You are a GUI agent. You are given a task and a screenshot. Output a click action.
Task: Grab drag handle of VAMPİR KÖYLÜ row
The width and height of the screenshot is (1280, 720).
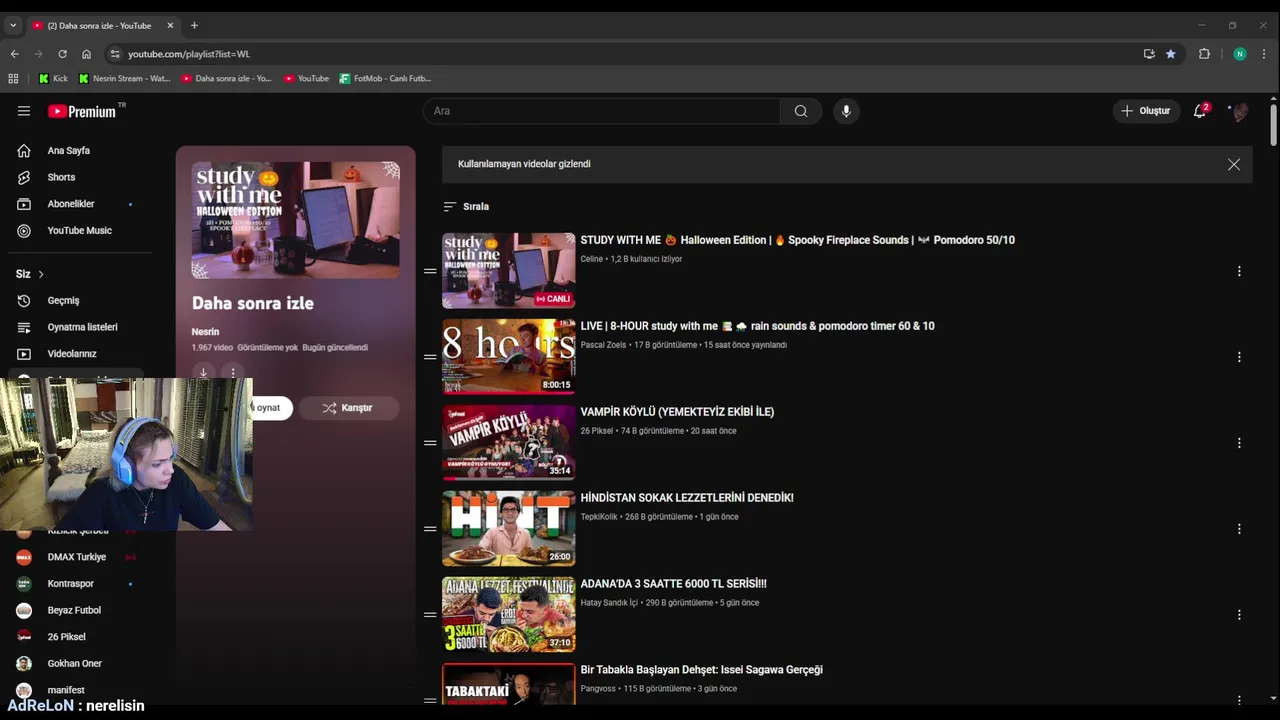(430, 443)
